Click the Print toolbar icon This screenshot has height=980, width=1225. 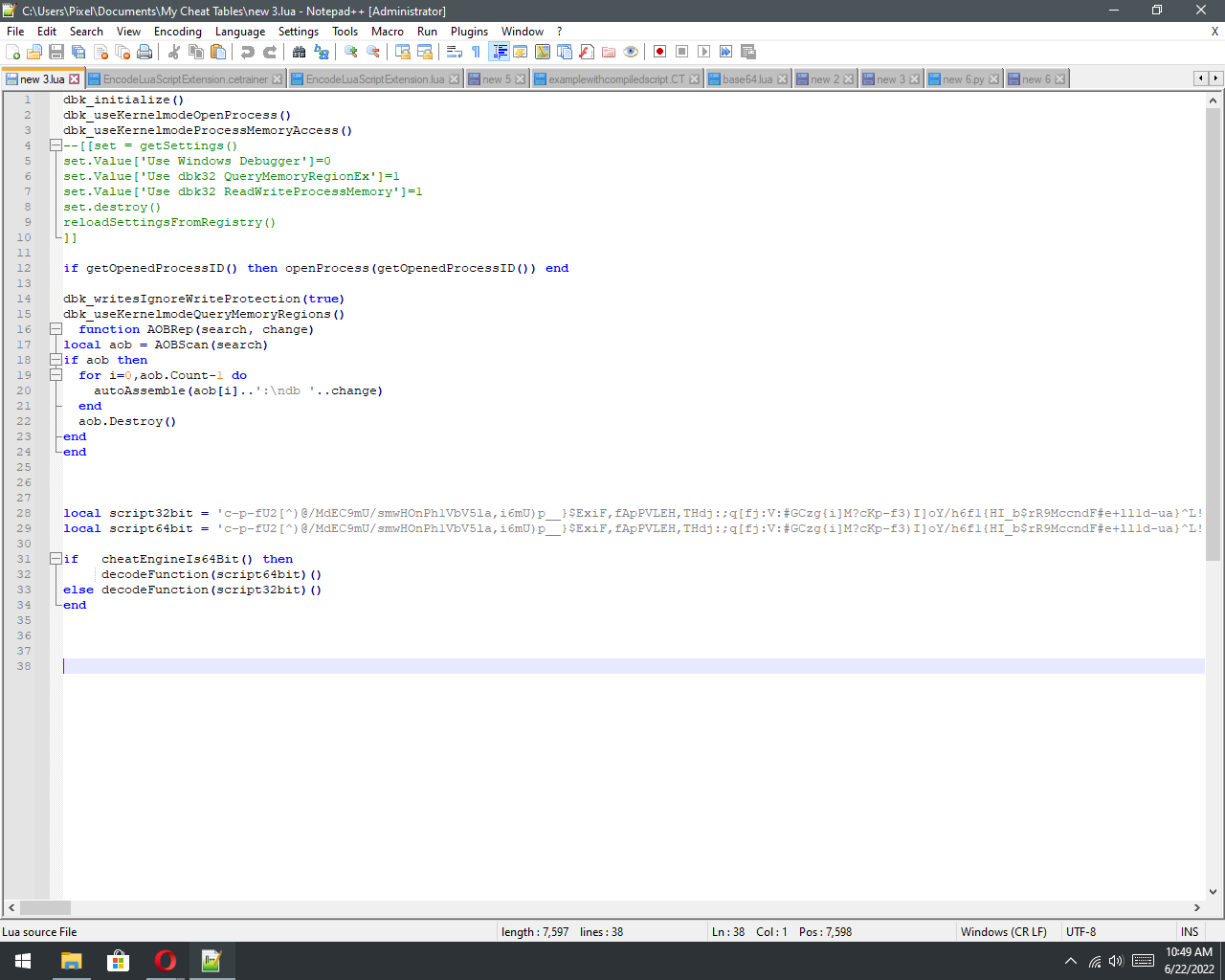click(x=145, y=52)
